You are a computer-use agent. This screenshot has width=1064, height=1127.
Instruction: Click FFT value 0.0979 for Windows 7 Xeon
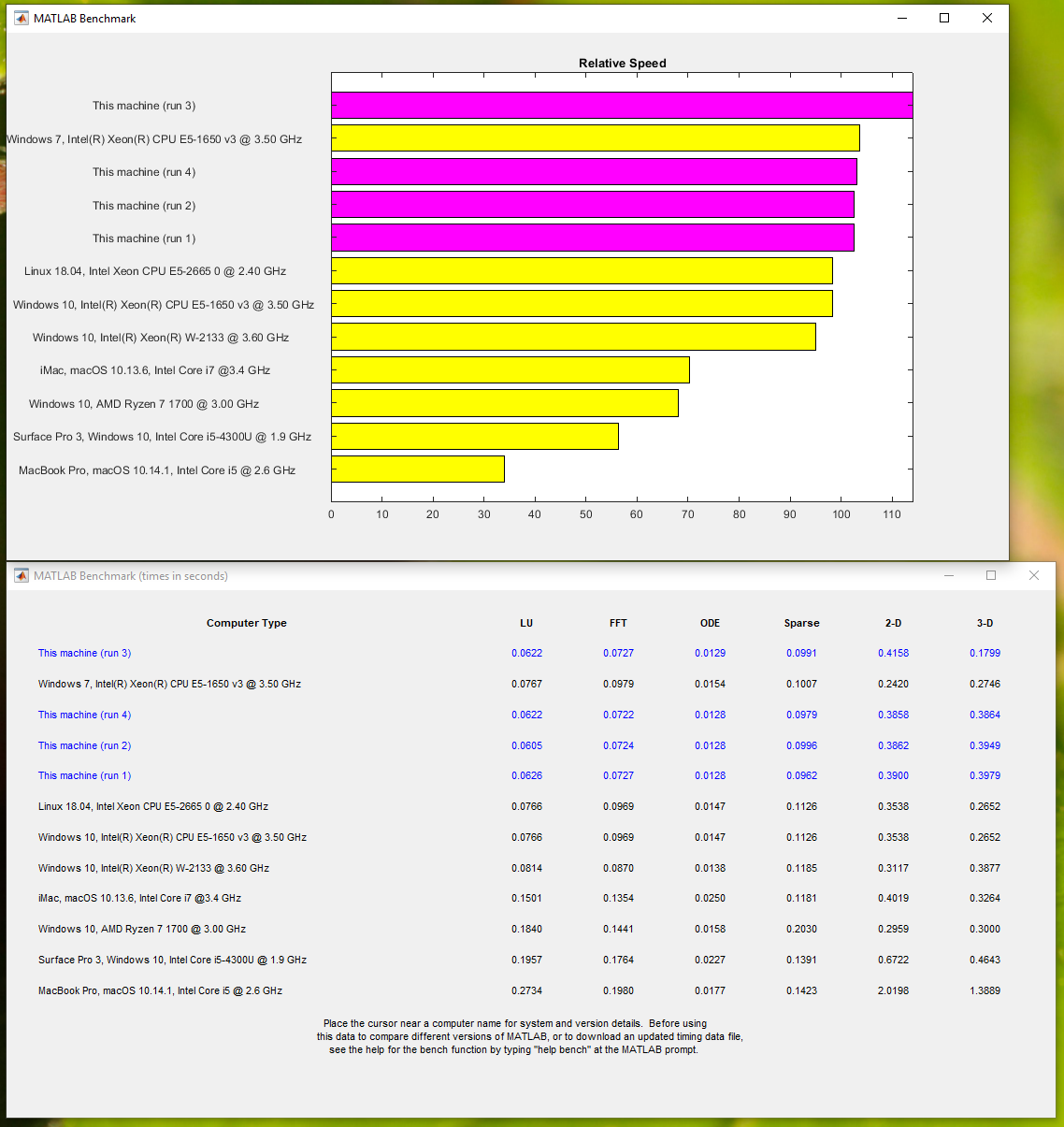[618, 684]
